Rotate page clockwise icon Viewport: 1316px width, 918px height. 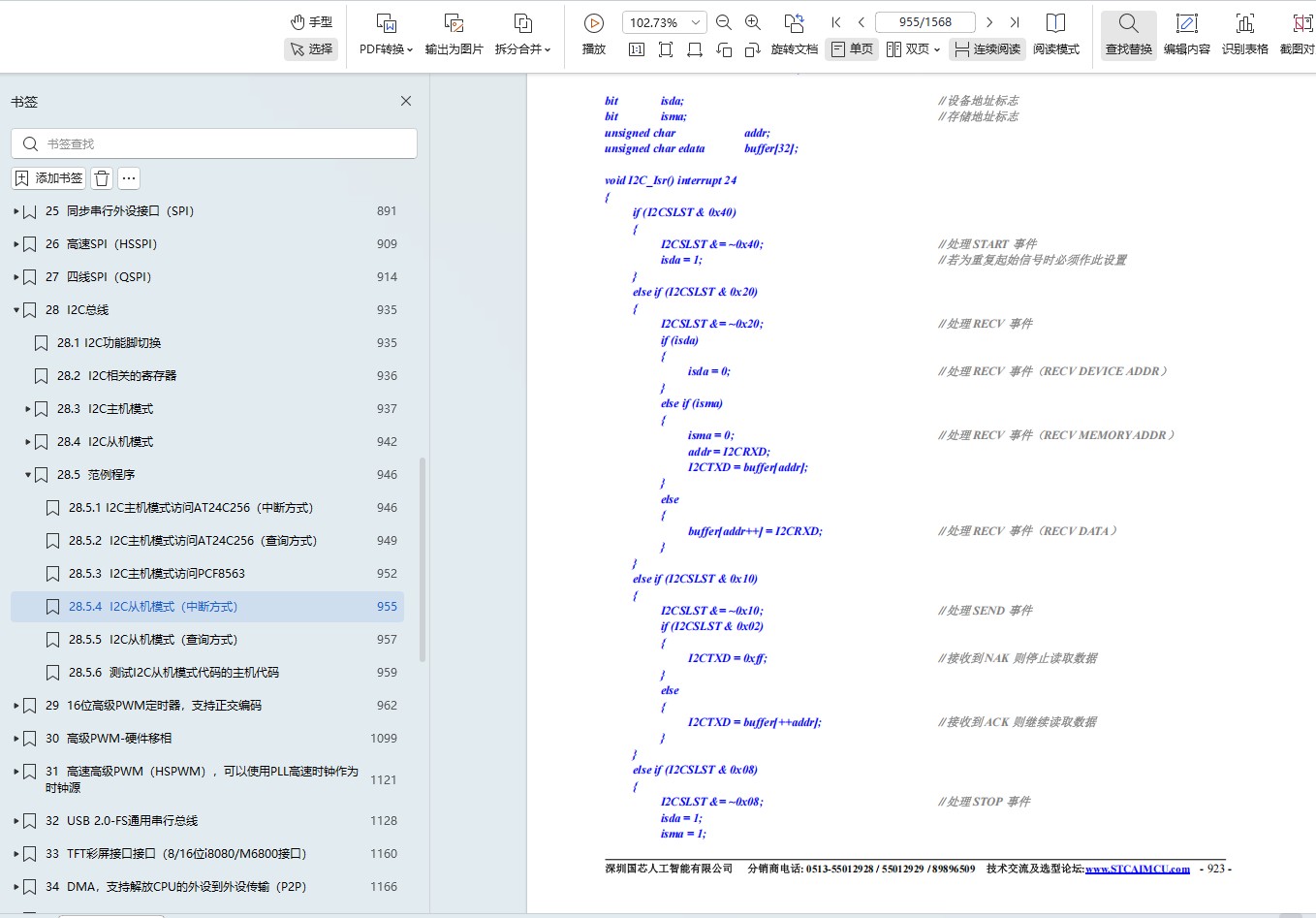753,49
